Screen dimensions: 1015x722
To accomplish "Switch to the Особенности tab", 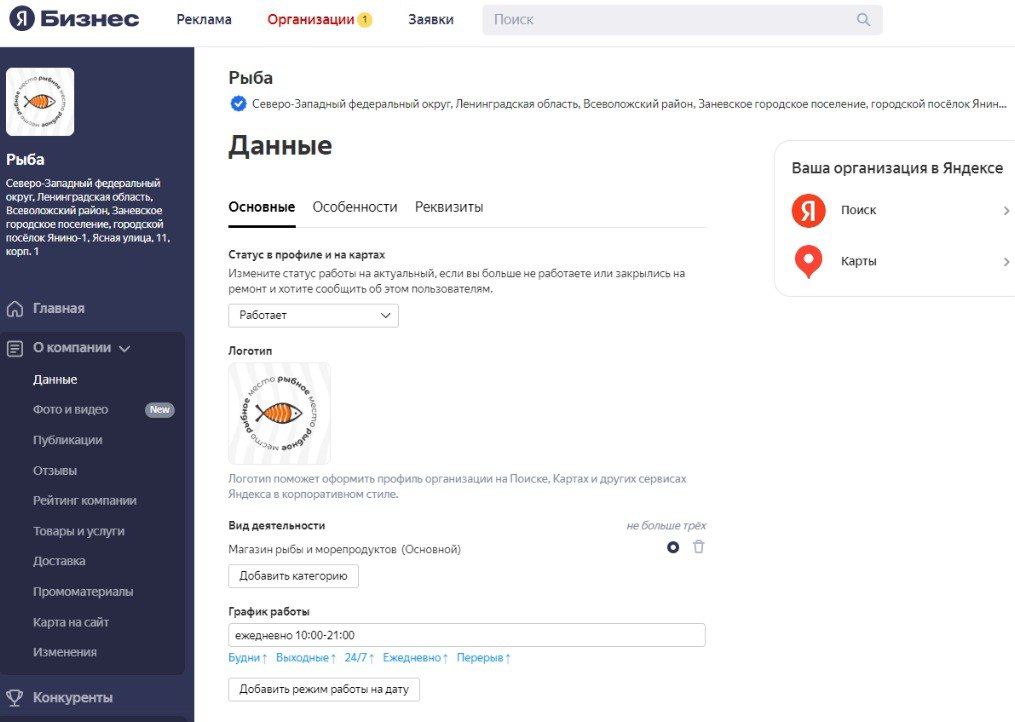I will 355,207.
